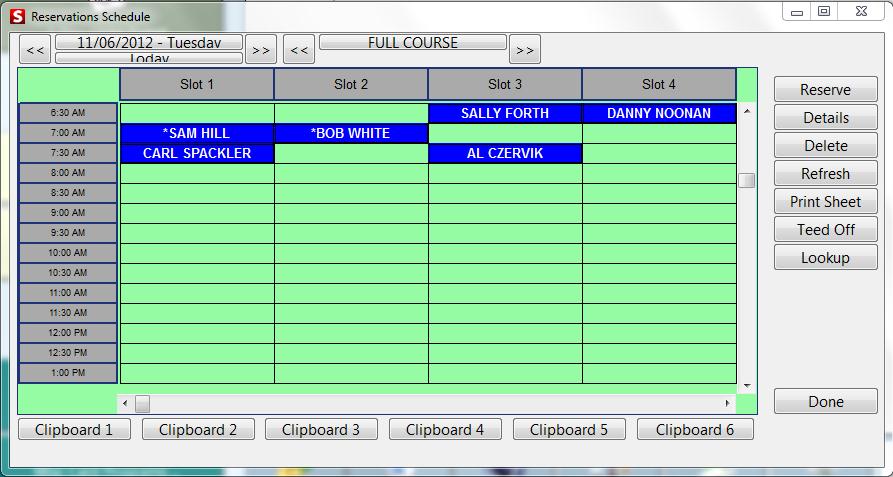
Task: Select the SALLY FORTH reservation
Action: pos(505,114)
